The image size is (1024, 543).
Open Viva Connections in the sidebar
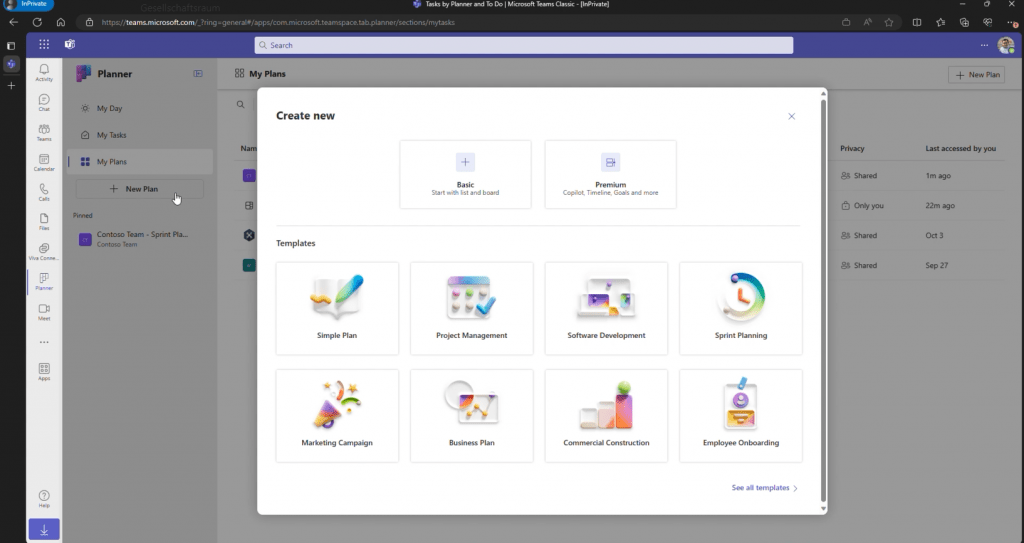[44, 252]
